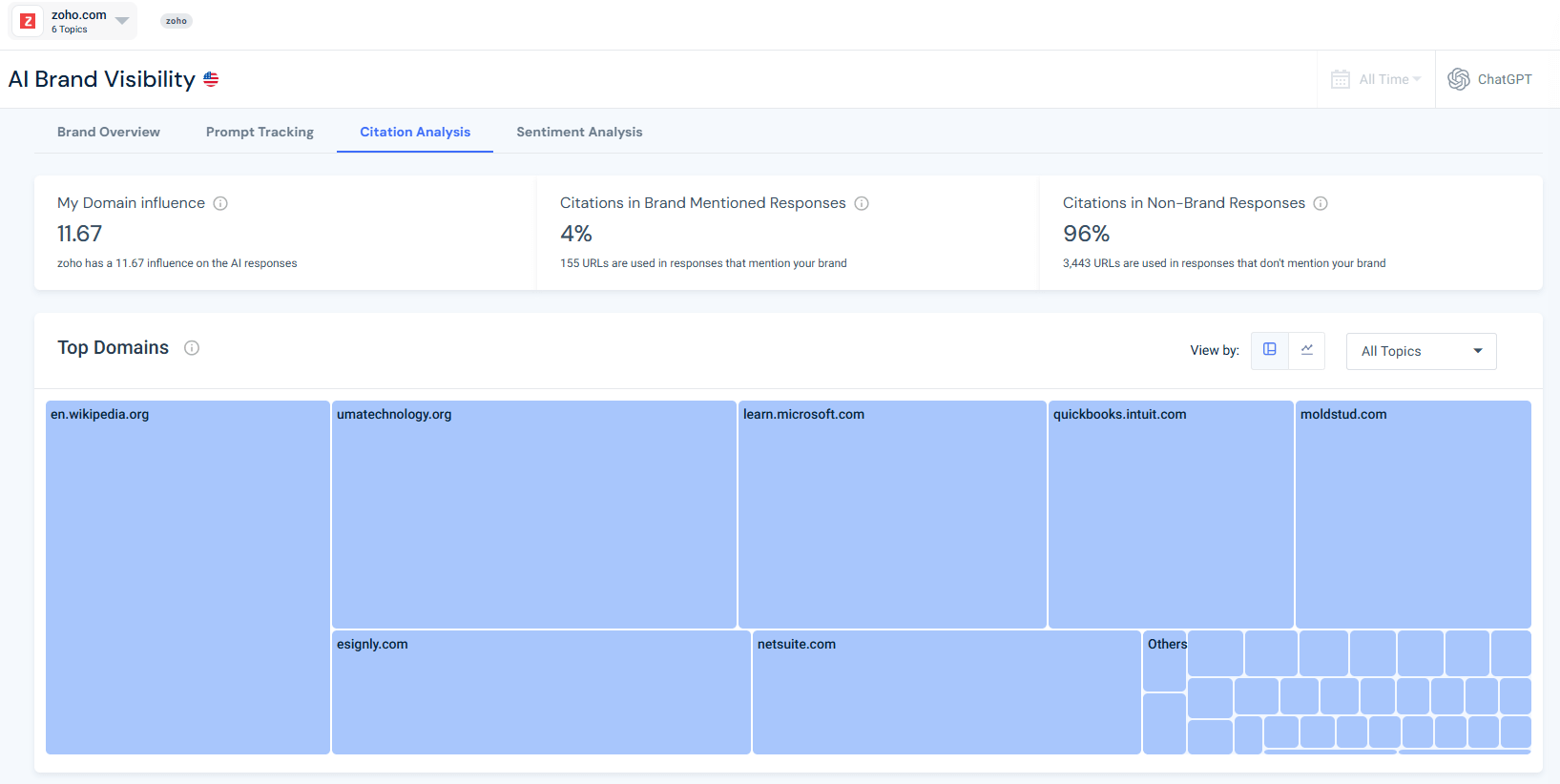Click the info icon beside My Domain influence

pyautogui.click(x=220, y=203)
